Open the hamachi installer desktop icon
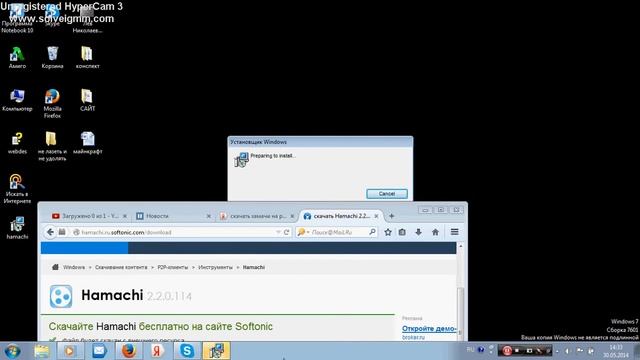 [x=17, y=228]
